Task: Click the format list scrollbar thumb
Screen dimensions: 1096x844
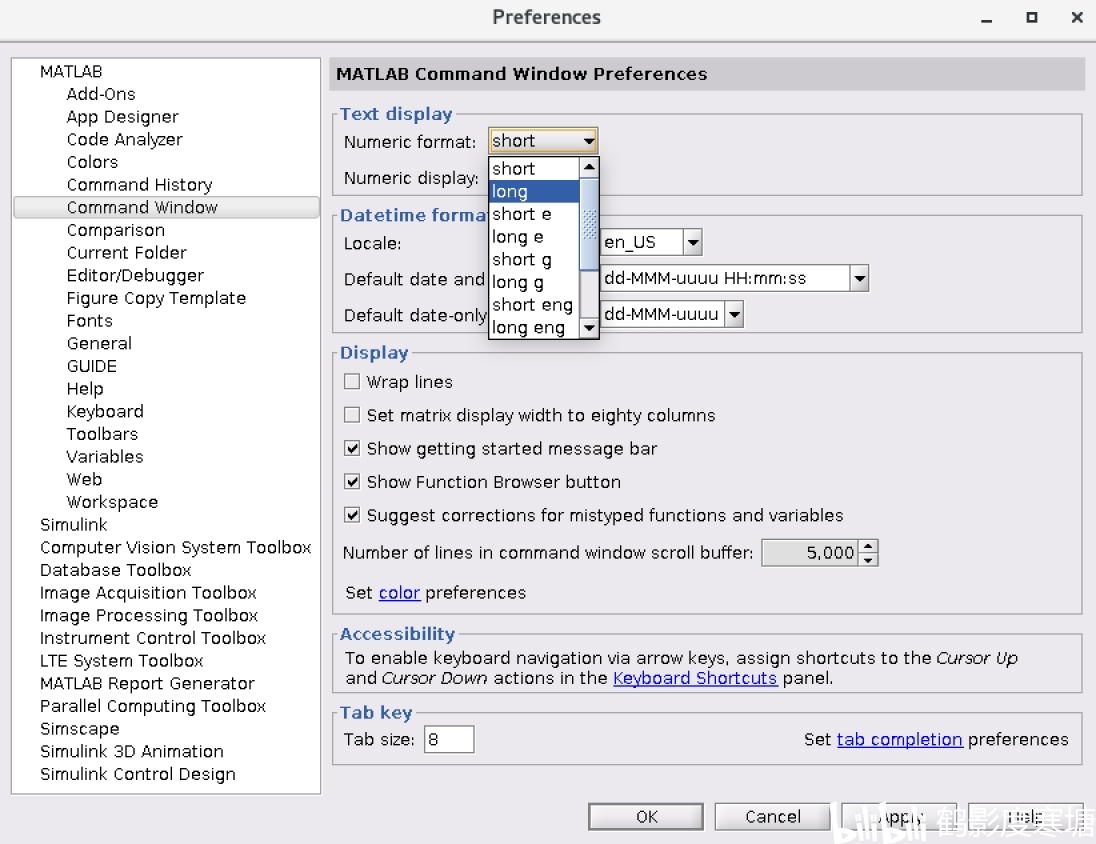Action: pos(589,224)
